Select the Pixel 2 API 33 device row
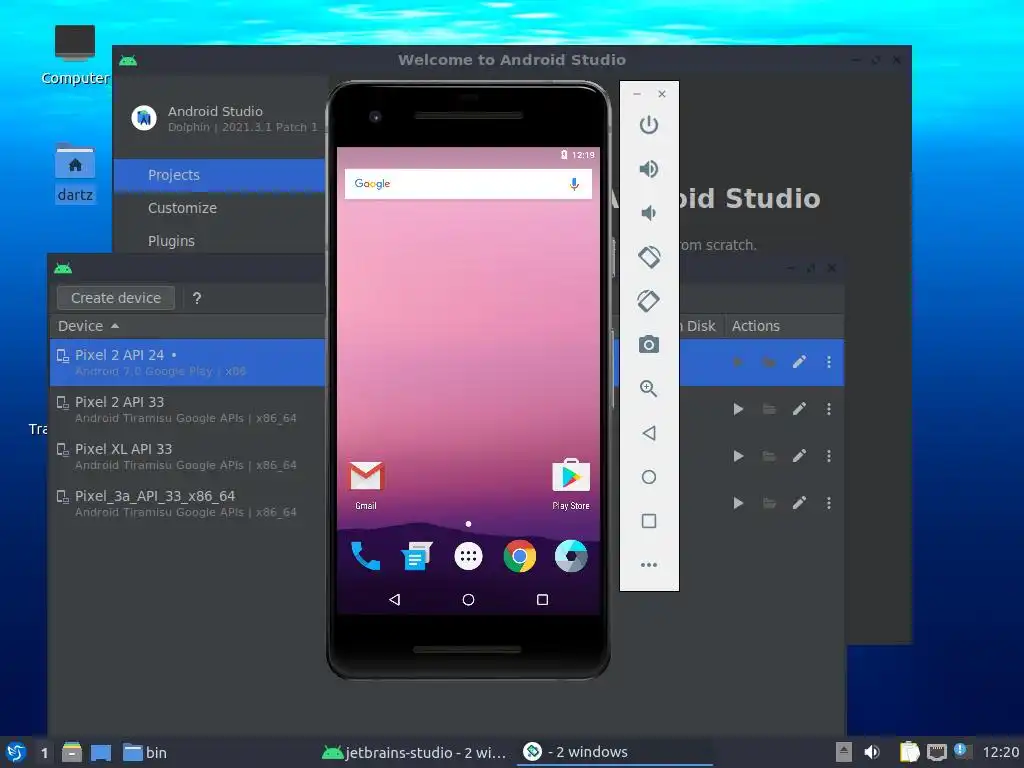The height and width of the screenshot is (768, 1024). point(188,409)
